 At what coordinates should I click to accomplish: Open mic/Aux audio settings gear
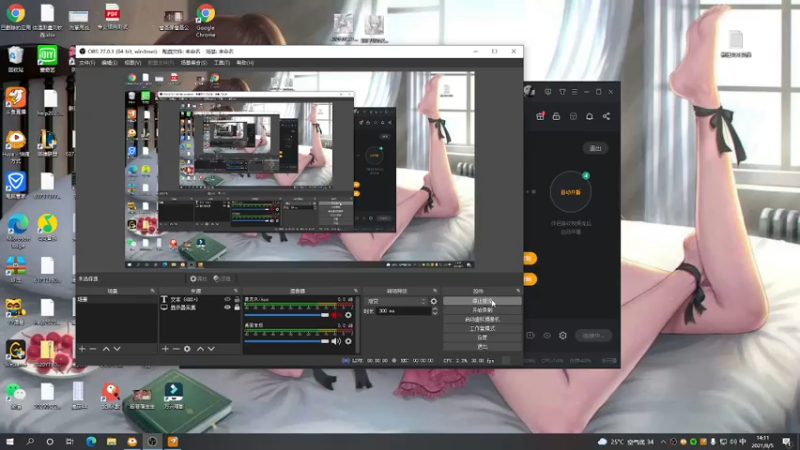(x=348, y=315)
